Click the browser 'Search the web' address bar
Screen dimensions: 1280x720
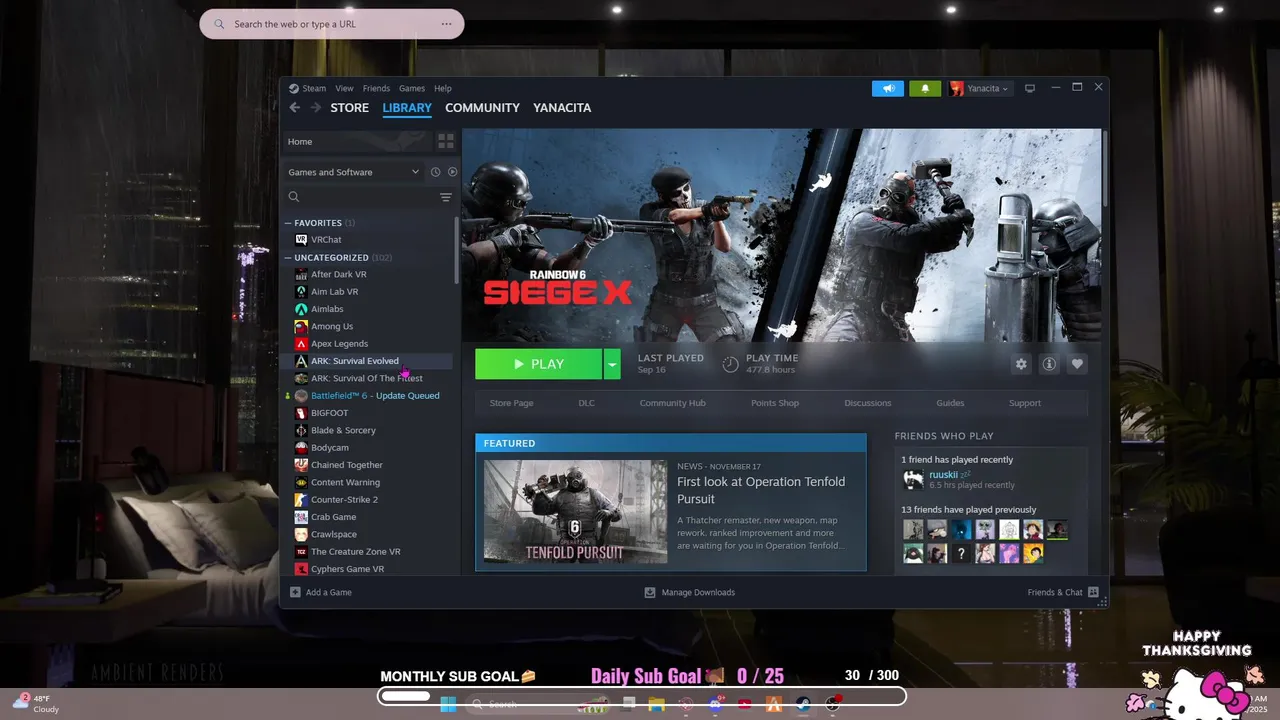(332, 24)
